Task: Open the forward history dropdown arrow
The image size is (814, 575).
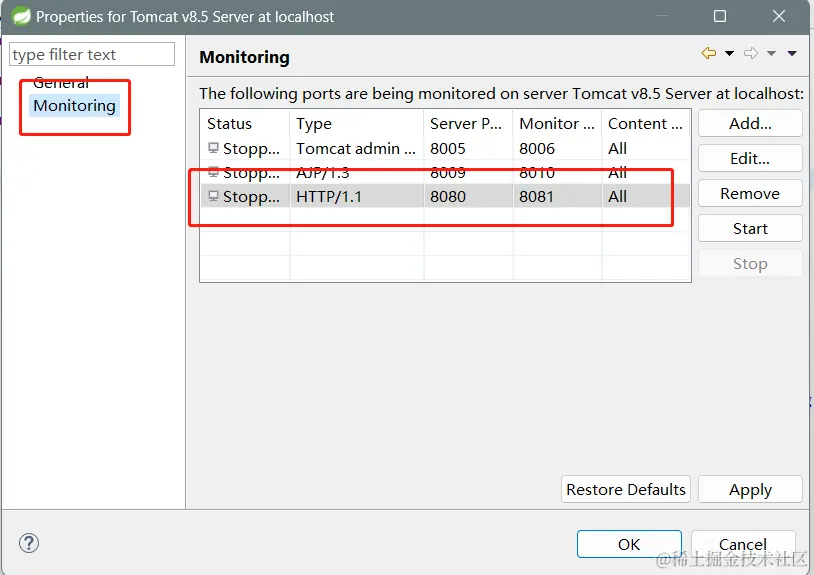Action: click(x=771, y=53)
